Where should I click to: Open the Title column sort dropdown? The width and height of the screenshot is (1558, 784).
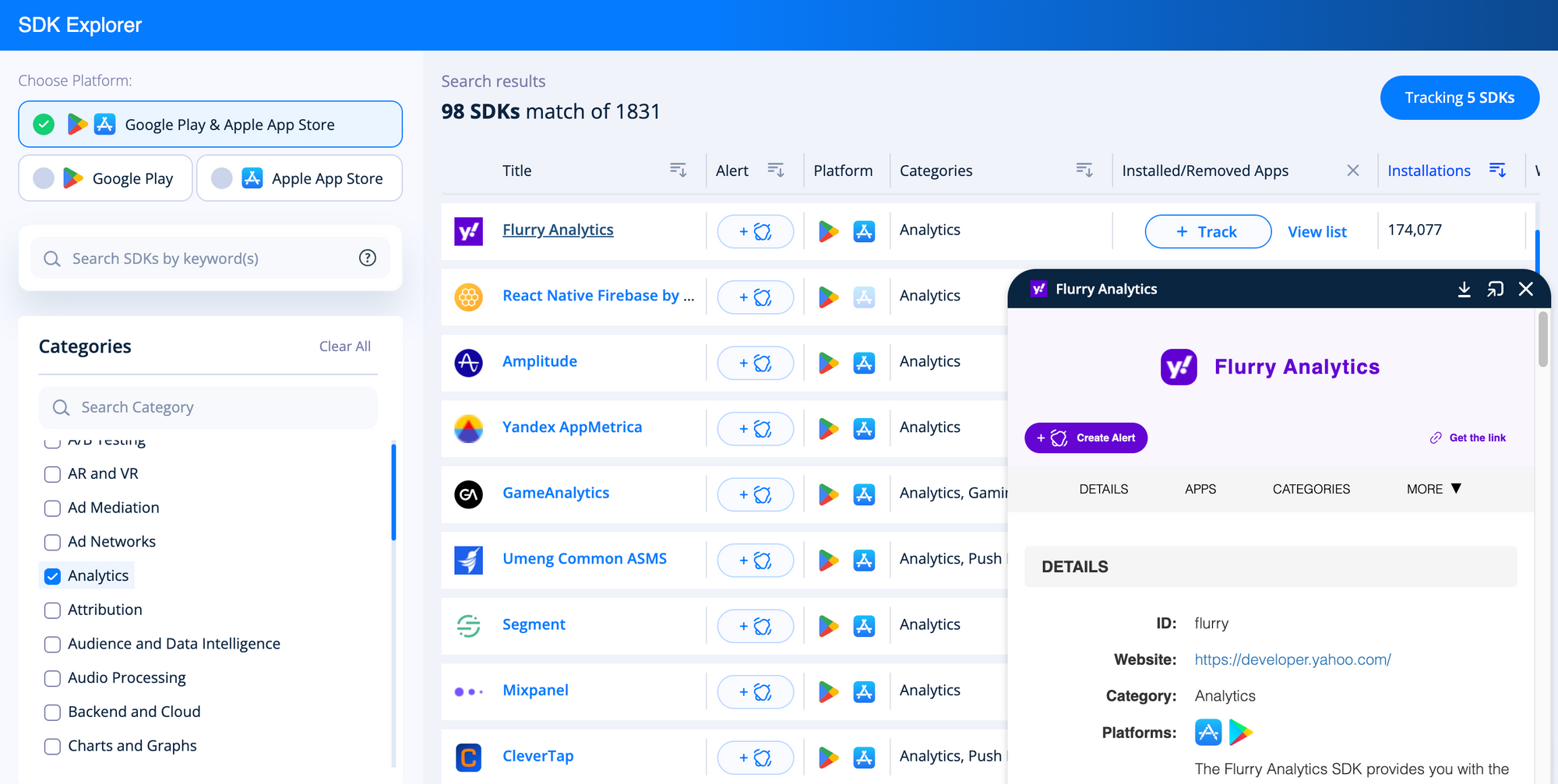[678, 170]
